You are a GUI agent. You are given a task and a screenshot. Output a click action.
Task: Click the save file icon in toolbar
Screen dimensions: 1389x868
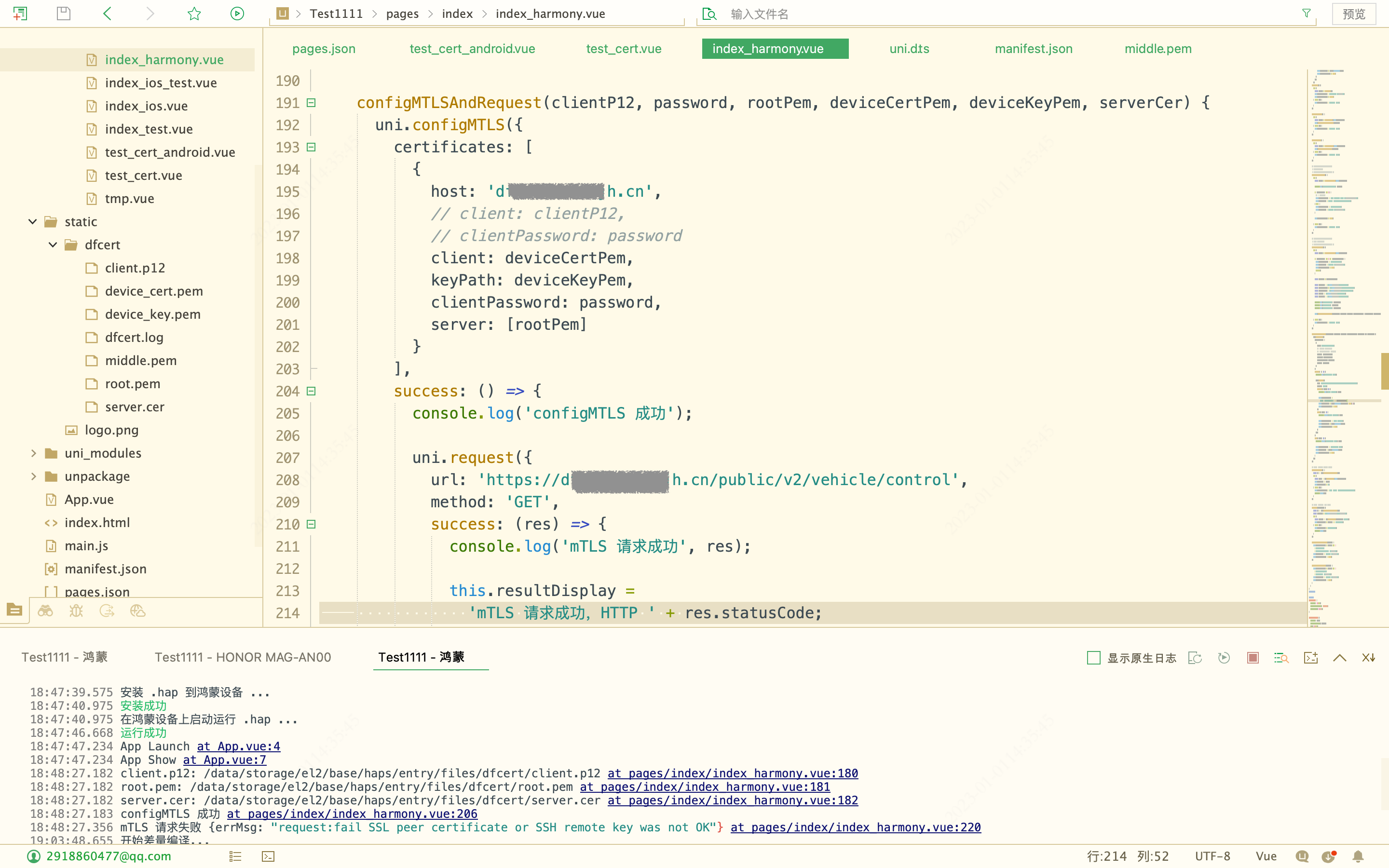64,13
